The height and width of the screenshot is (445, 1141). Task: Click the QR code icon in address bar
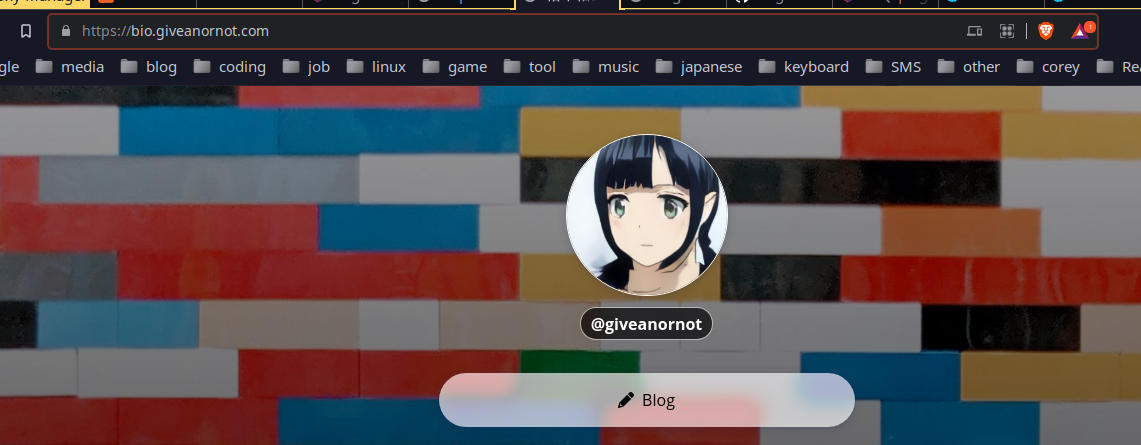click(1007, 31)
